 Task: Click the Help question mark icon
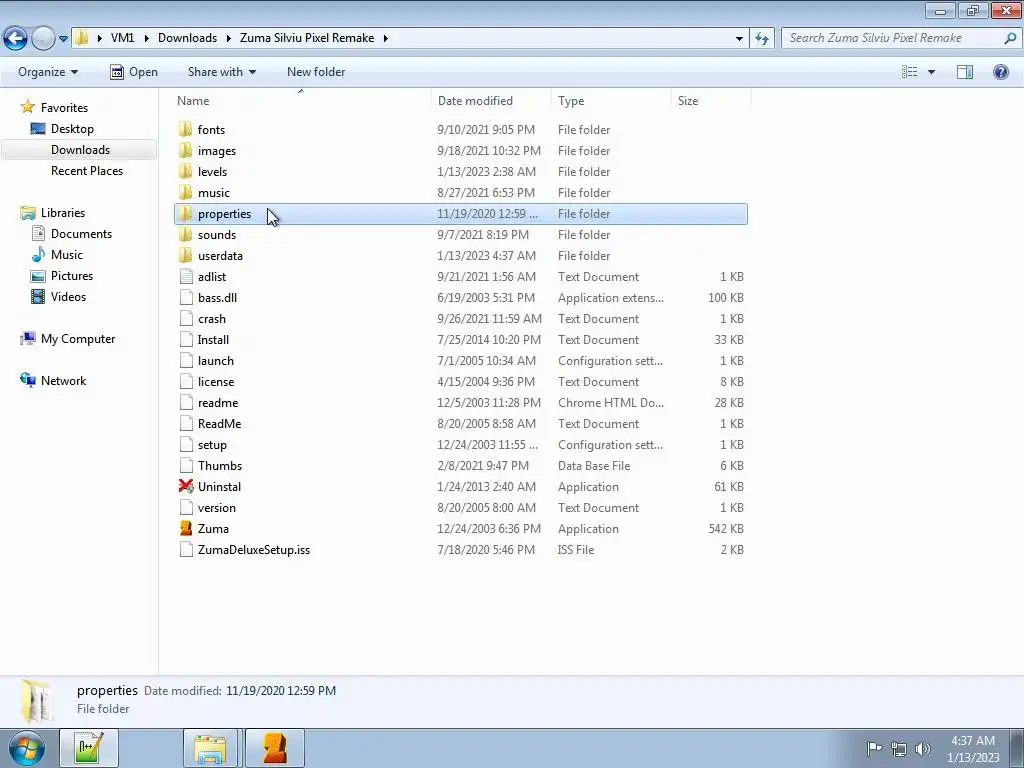(1000, 72)
